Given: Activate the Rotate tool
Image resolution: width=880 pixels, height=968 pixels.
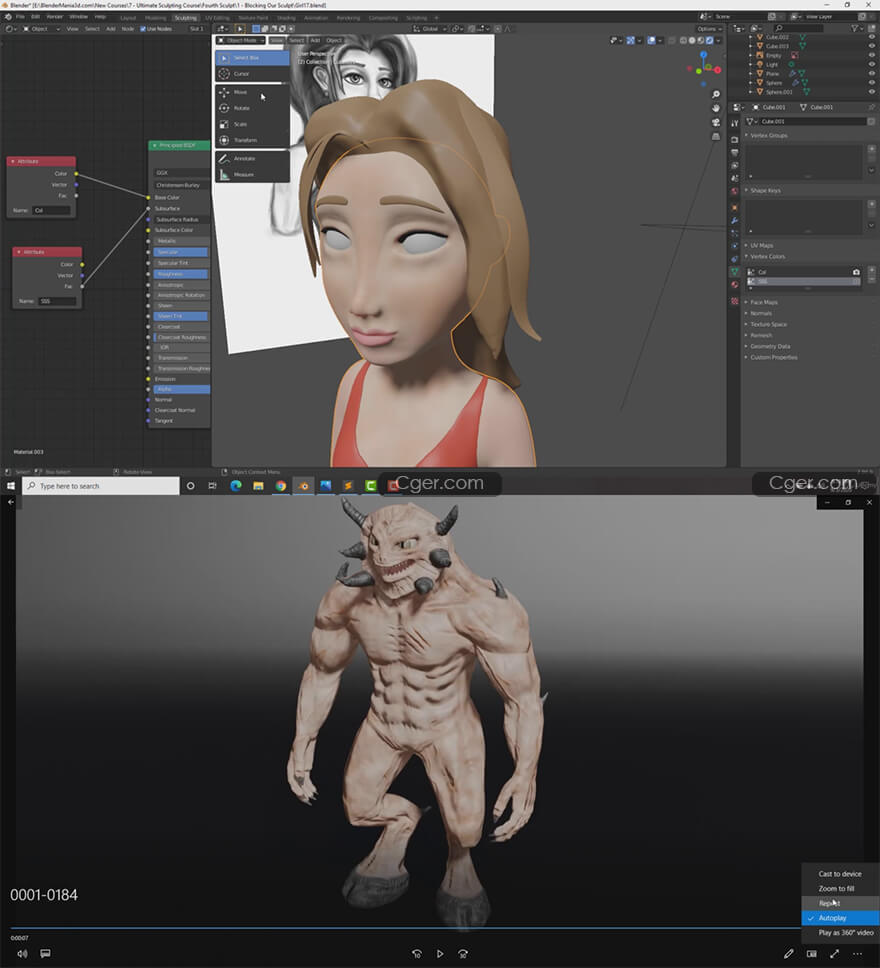Looking at the screenshot, I should click(252, 108).
